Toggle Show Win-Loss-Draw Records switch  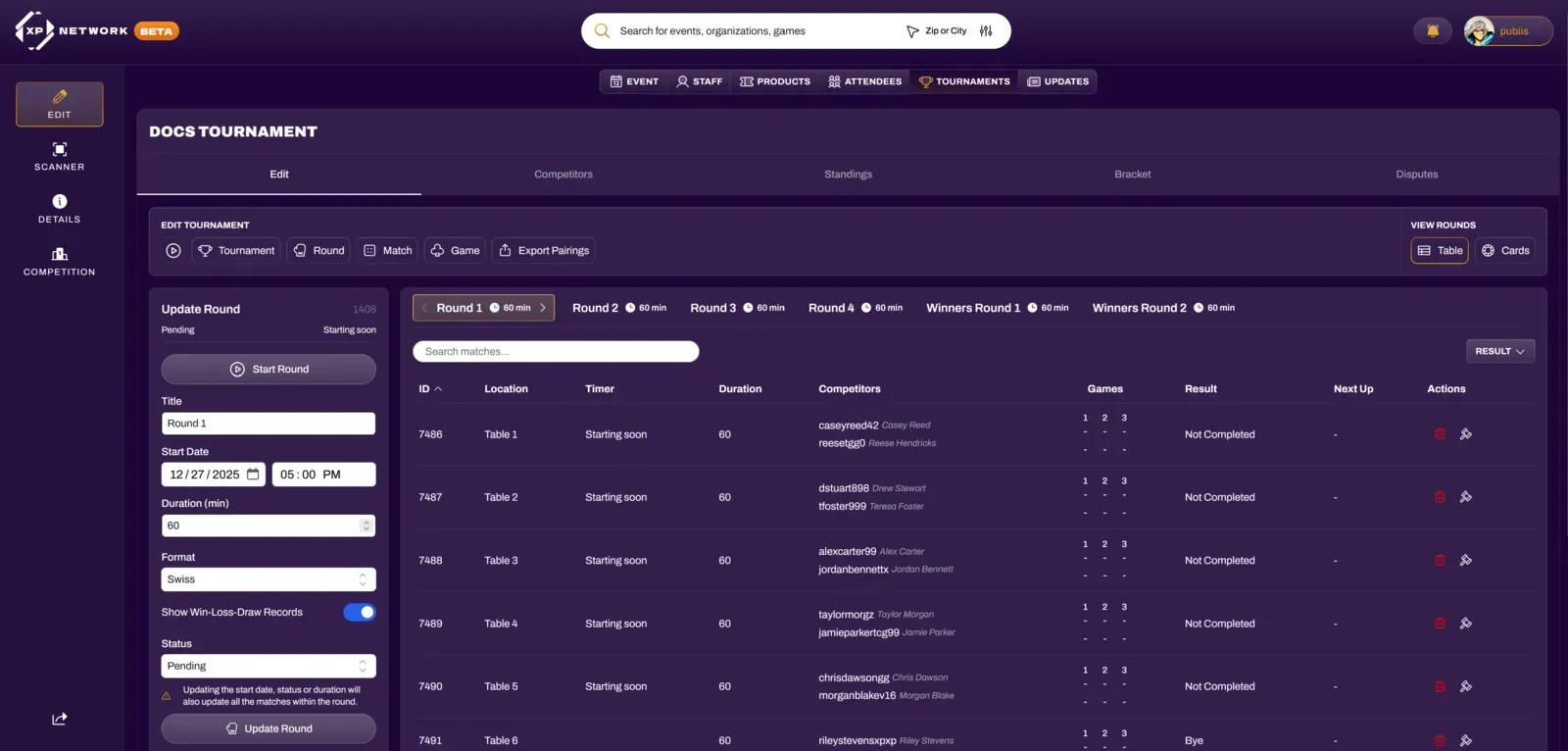[x=359, y=613]
